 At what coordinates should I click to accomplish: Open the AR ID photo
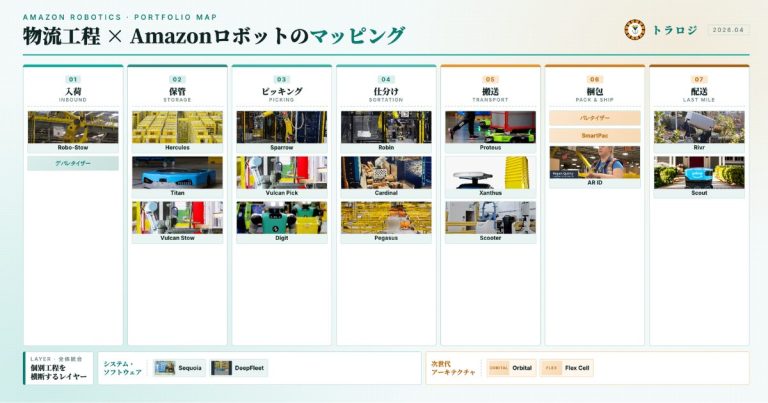coord(595,162)
